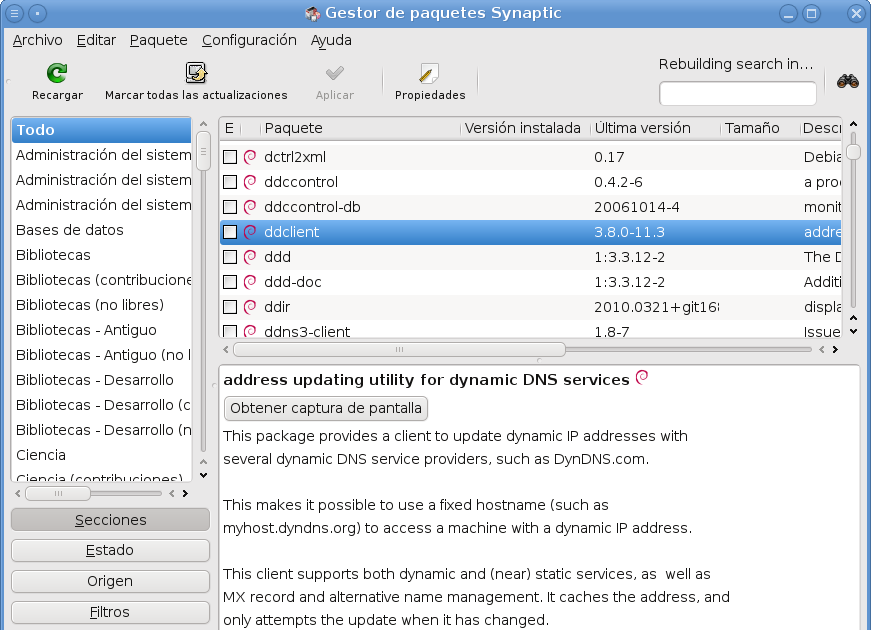
Task: Click bottom down arrow of package list scrollbar
Action: [x=853, y=332]
